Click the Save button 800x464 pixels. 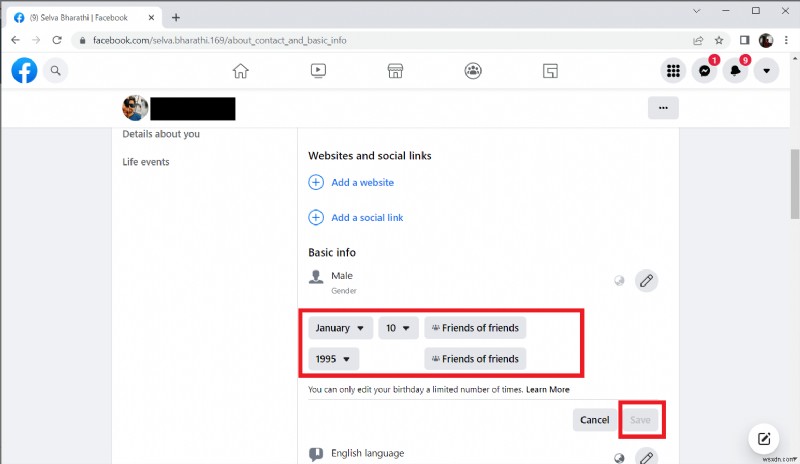(x=640, y=420)
